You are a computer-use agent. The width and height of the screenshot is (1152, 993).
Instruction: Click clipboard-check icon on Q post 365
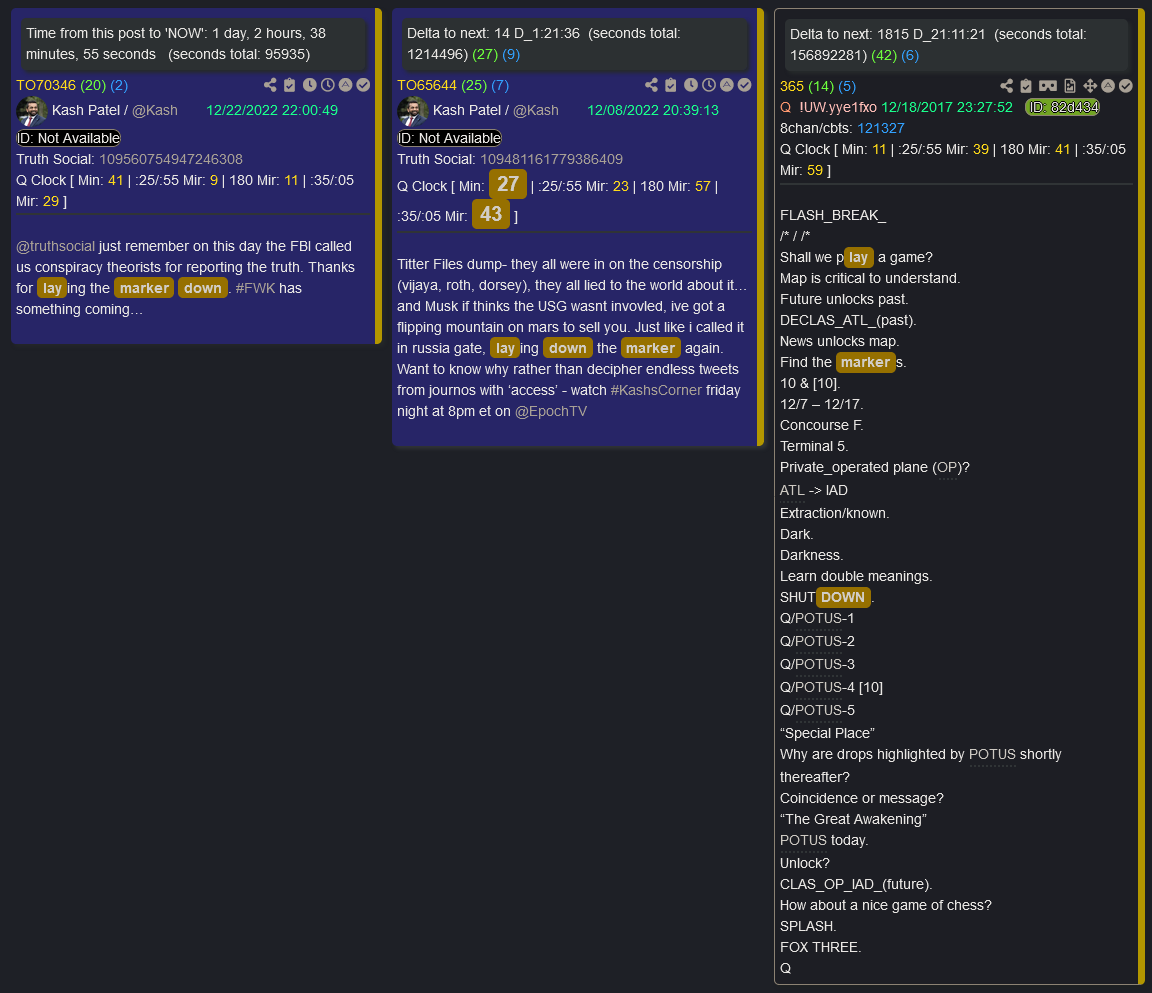pos(1026,86)
